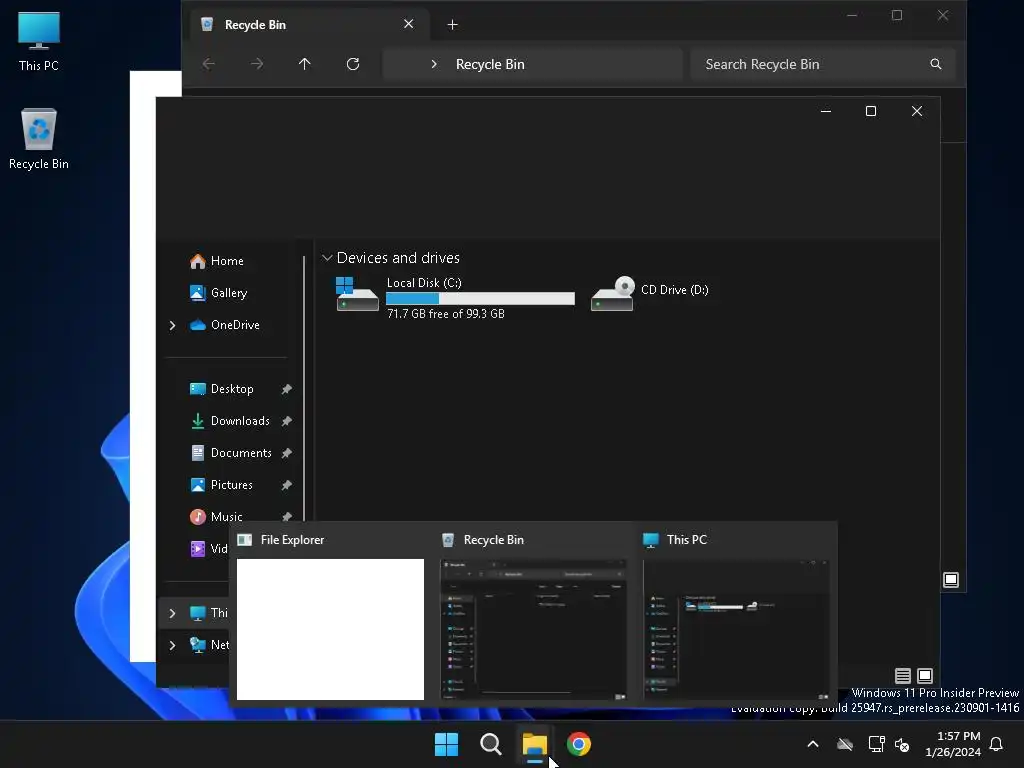Screen dimensions: 1024x768
Task: Click '71.7 GB free of 99.3 GB' text
Action: (x=445, y=313)
